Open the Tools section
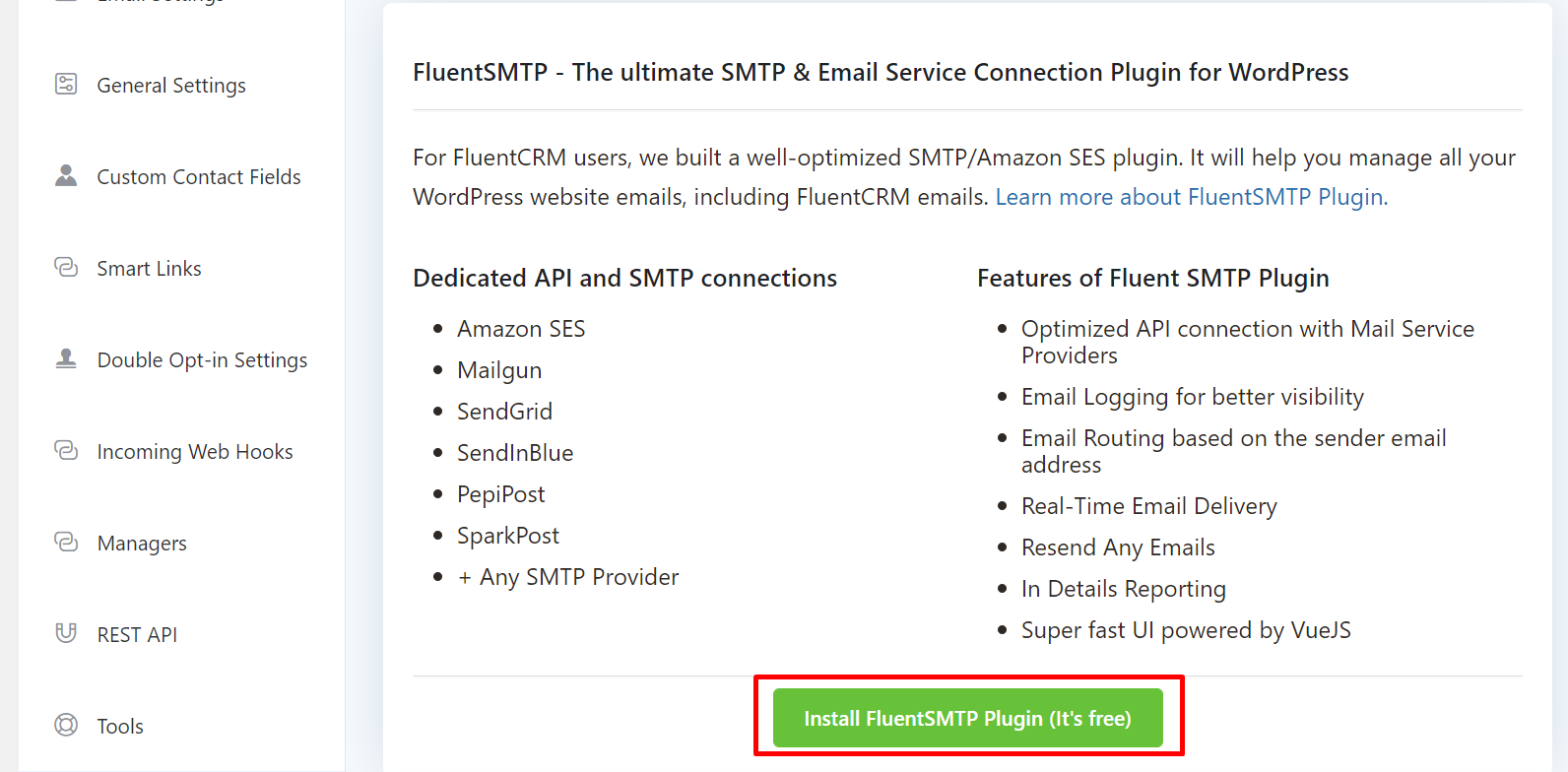The width and height of the screenshot is (1568, 772). pyautogui.click(x=120, y=725)
